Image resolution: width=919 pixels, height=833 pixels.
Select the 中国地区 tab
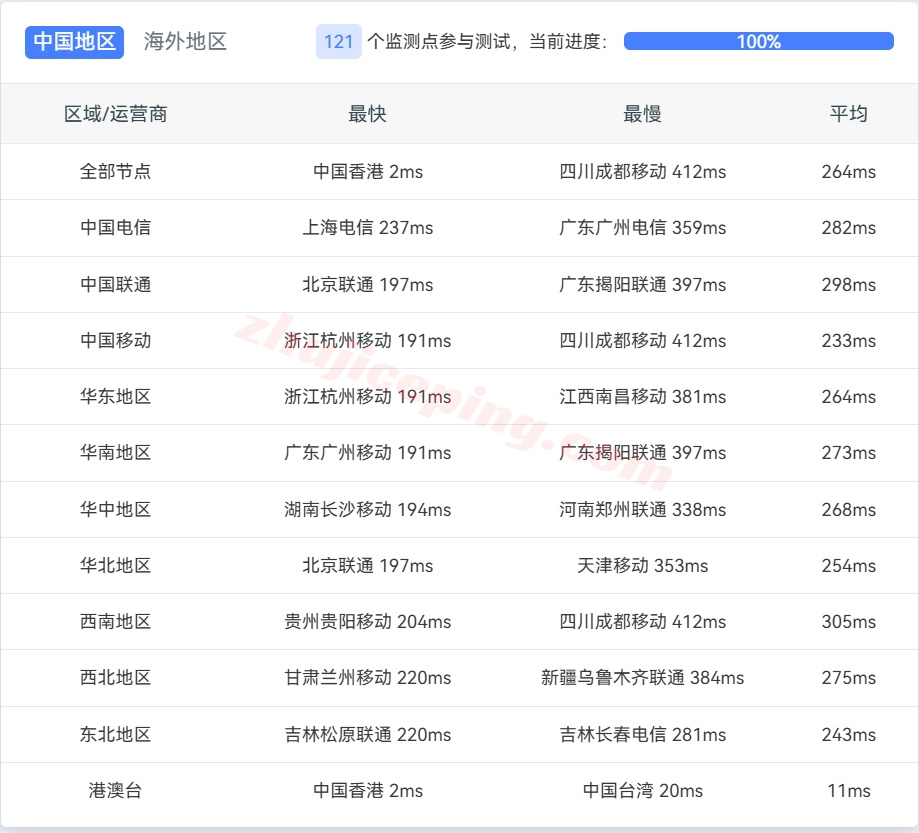(74, 42)
